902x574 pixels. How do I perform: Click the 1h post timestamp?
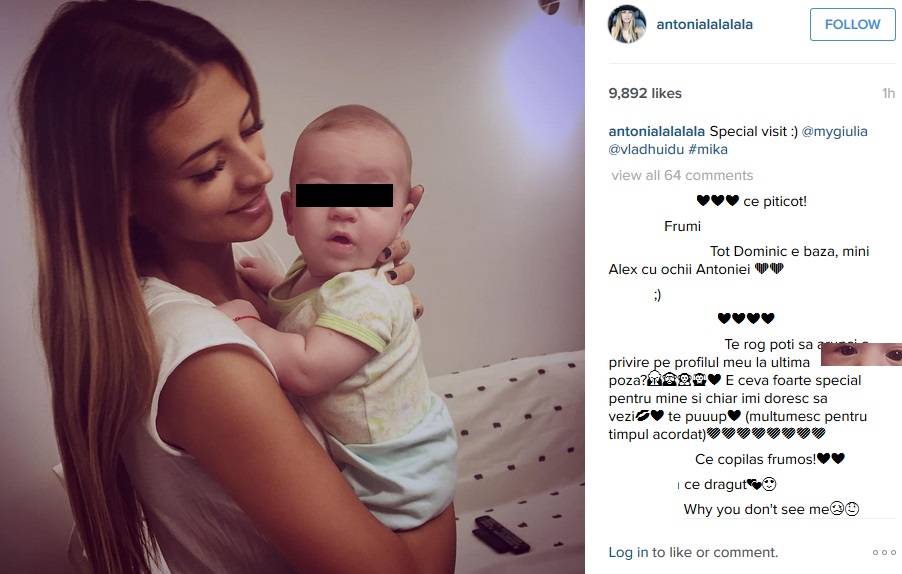pos(888,93)
